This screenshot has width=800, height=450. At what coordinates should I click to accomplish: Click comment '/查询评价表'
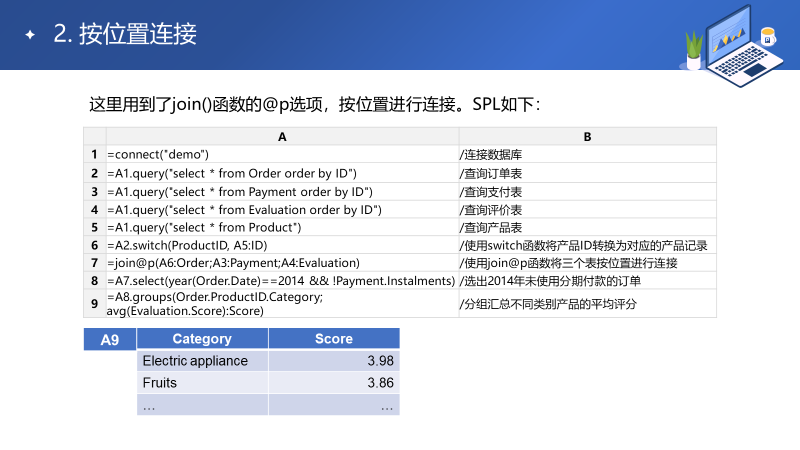click(x=491, y=210)
